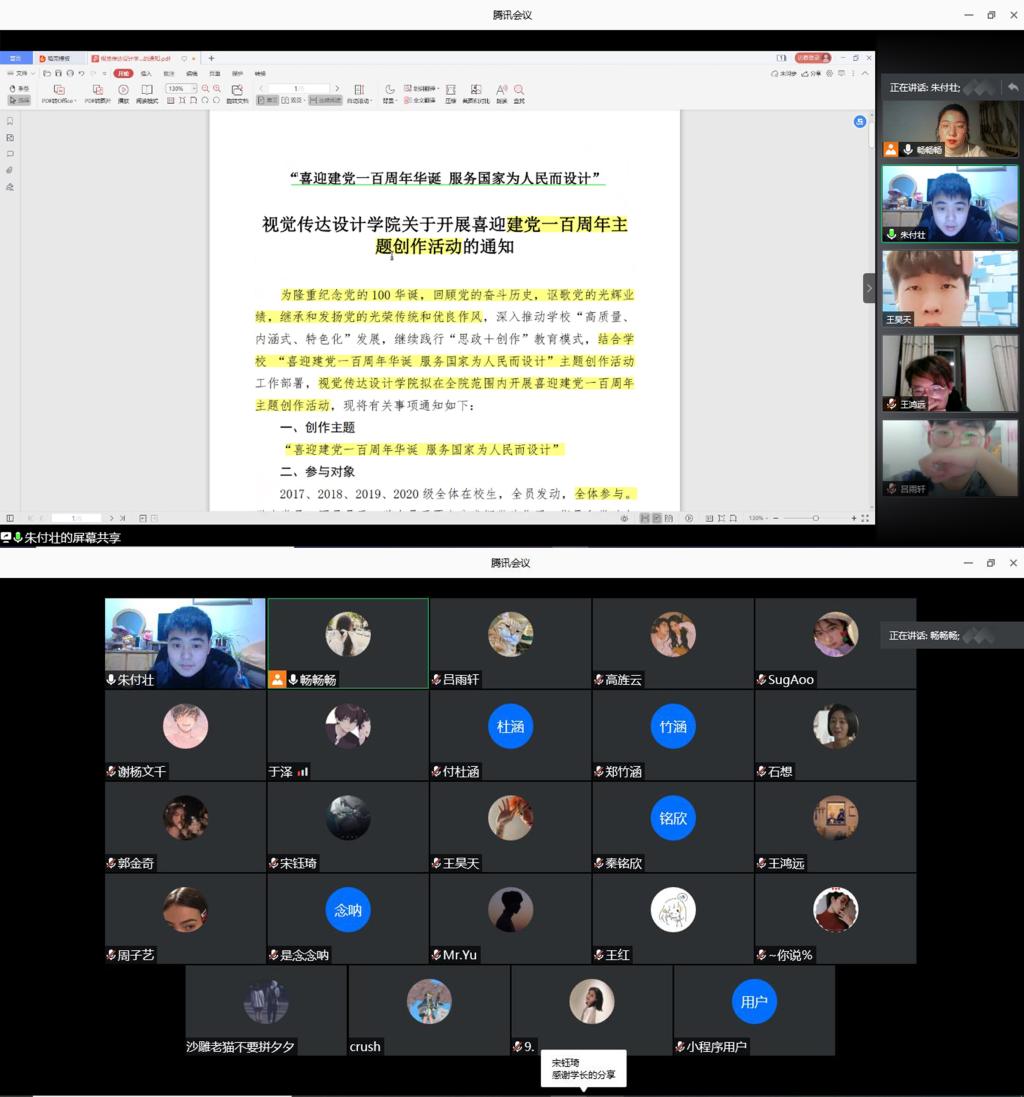Viewport: 1024px width, 1097px height.
Task: Toggle mute icon for participant SugAoo
Action: [x=761, y=679]
